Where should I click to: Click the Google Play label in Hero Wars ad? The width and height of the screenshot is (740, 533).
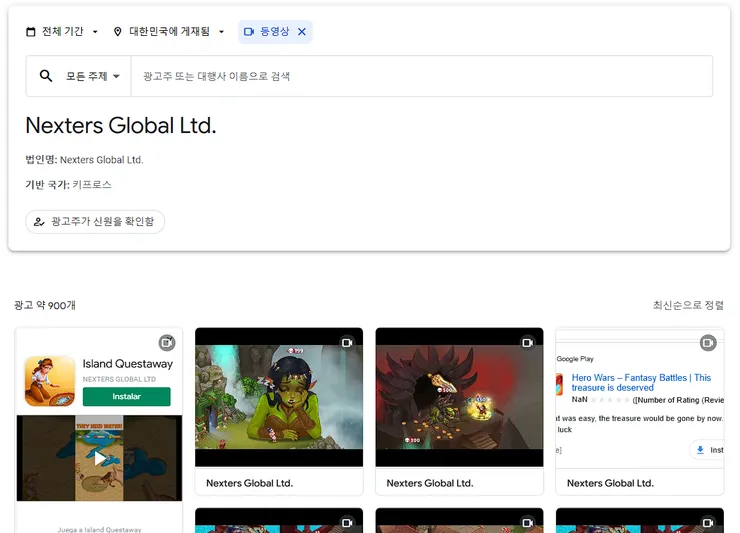(x=575, y=359)
